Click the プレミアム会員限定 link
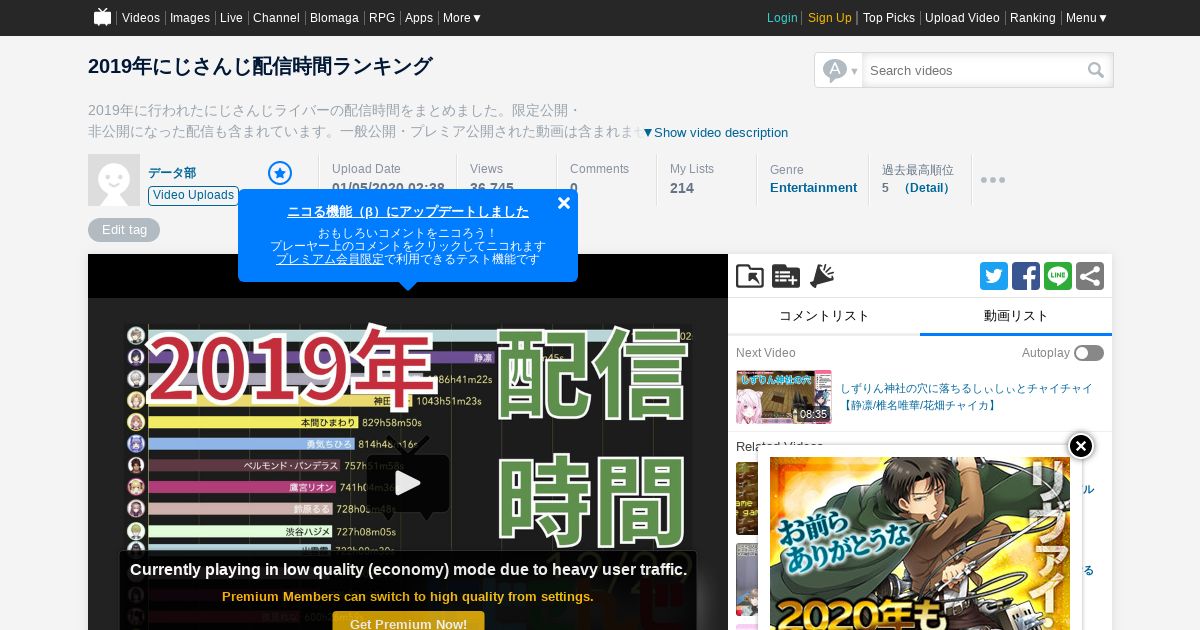Image resolution: width=1200 pixels, height=630 pixels. pos(330,259)
